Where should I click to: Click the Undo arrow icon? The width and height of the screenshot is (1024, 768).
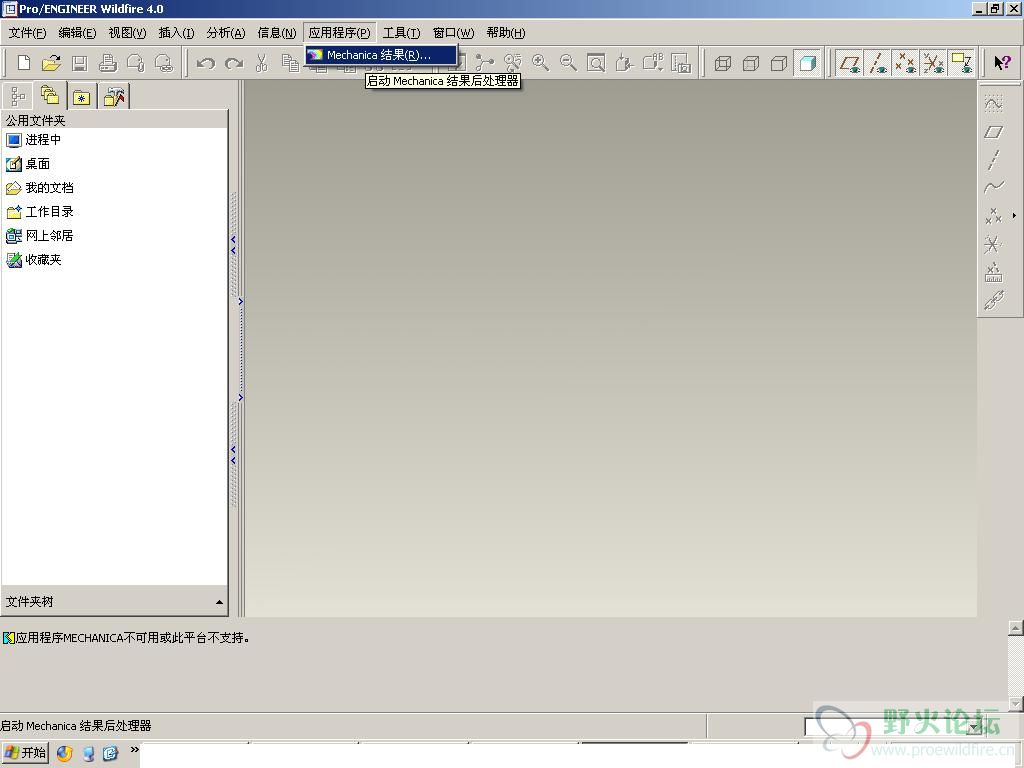tap(206, 63)
